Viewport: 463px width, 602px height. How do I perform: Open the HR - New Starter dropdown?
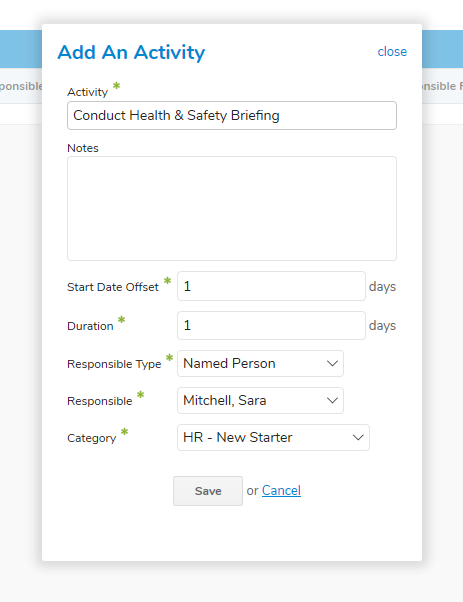click(x=273, y=437)
